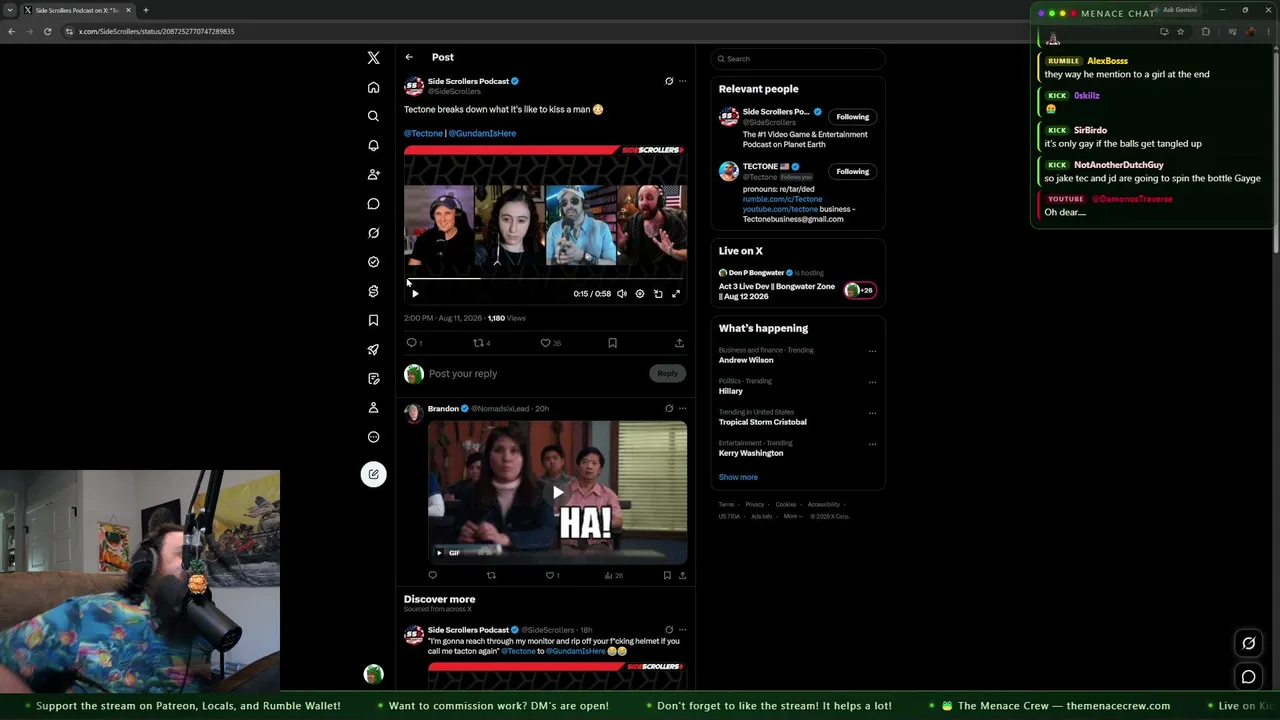This screenshot has width=1280, height=720.
Task: Bookmark the Side Scrollers post
Action: (612, 343)
